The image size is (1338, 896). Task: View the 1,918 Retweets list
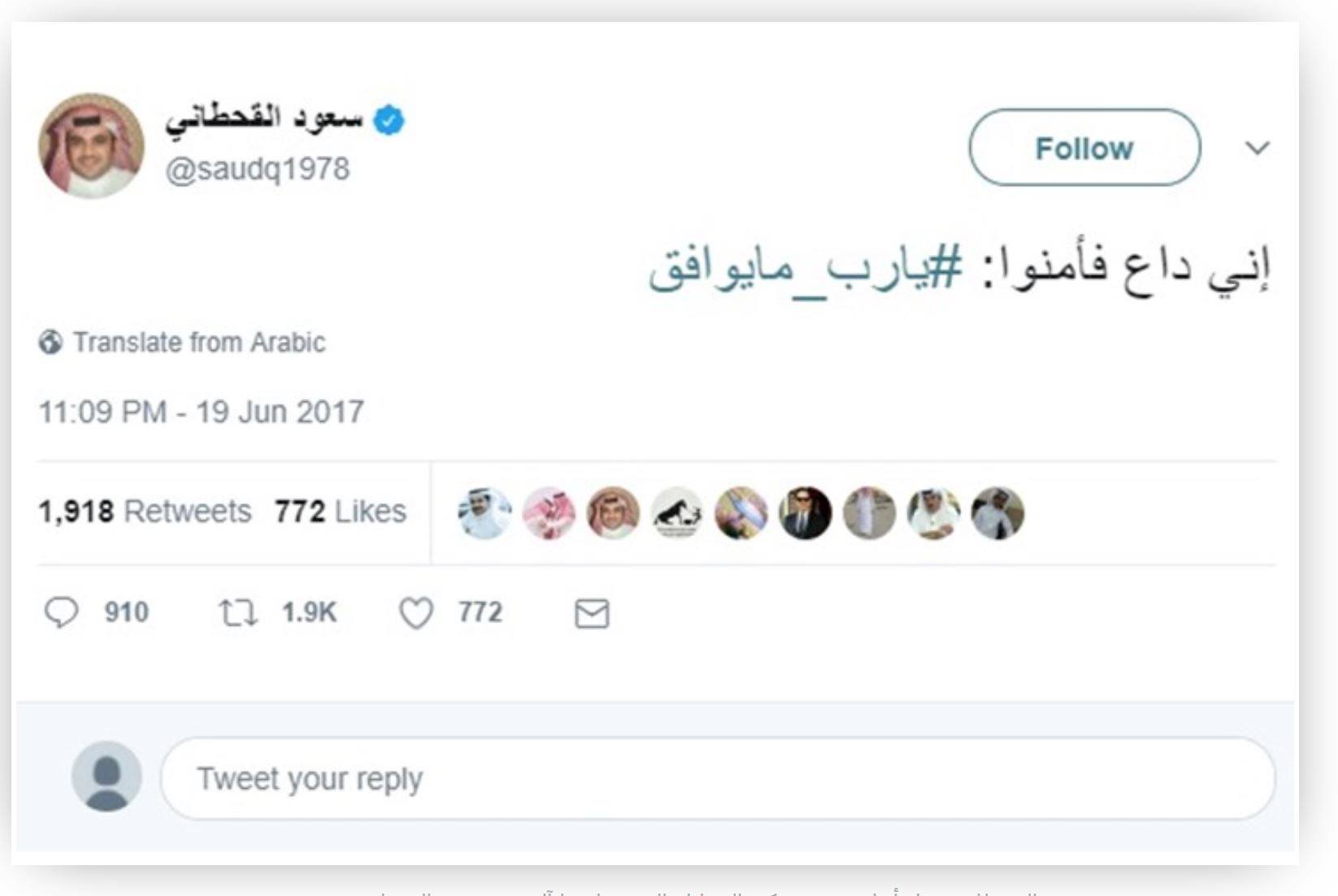145,512
